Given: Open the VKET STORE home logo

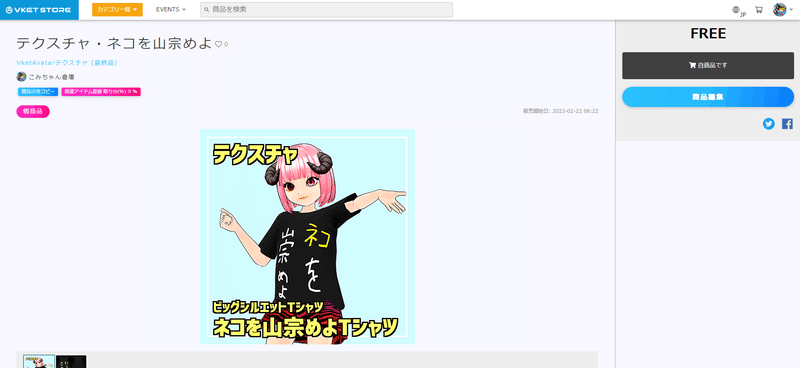Looking at the screenshot, I should pyautogui.click(x=39, y=10).
